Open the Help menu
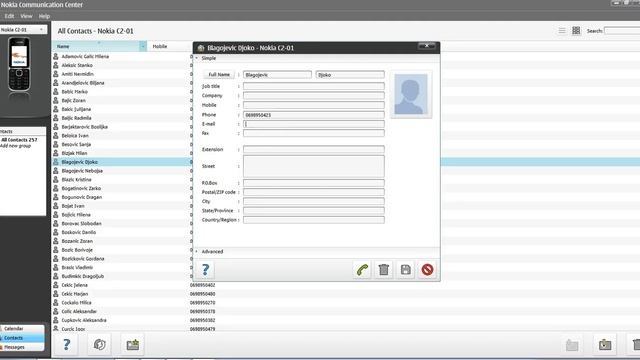The height and width of the screenshot is (360, 640). click(x=44, y=16)
